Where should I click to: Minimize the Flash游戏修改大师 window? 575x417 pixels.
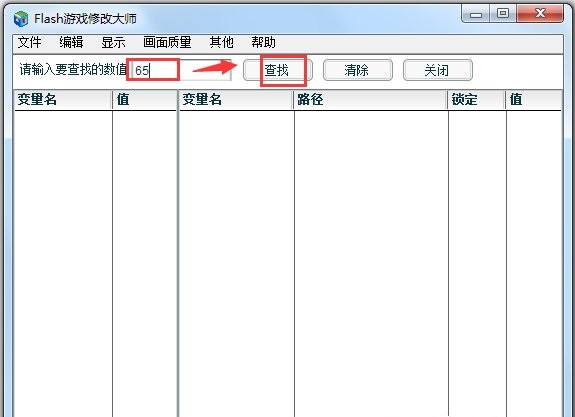[476, 14]
